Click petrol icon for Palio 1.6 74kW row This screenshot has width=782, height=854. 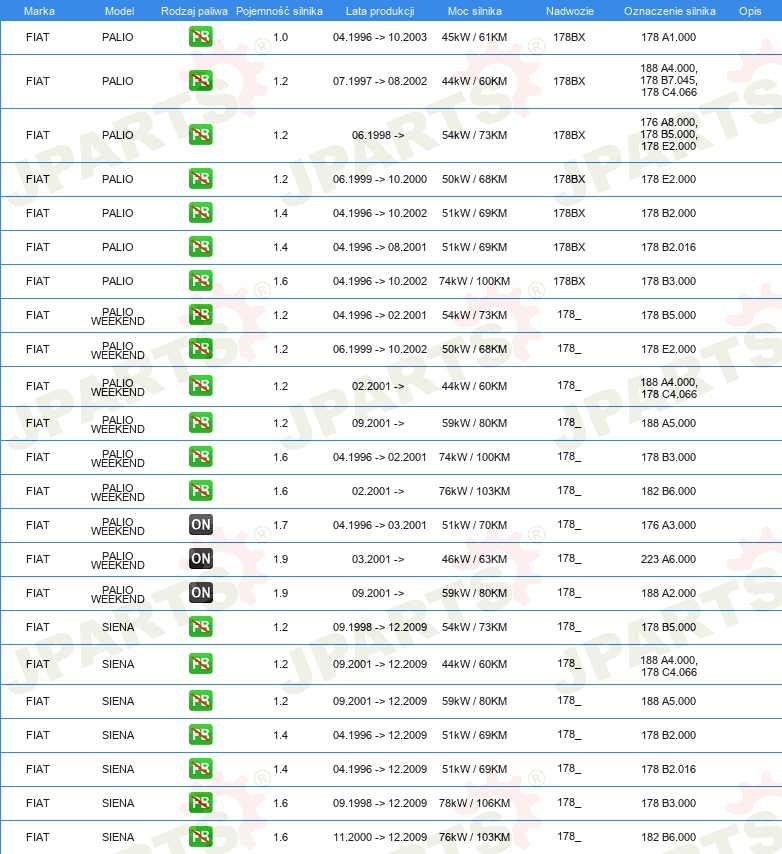click(x=200, y=280)
